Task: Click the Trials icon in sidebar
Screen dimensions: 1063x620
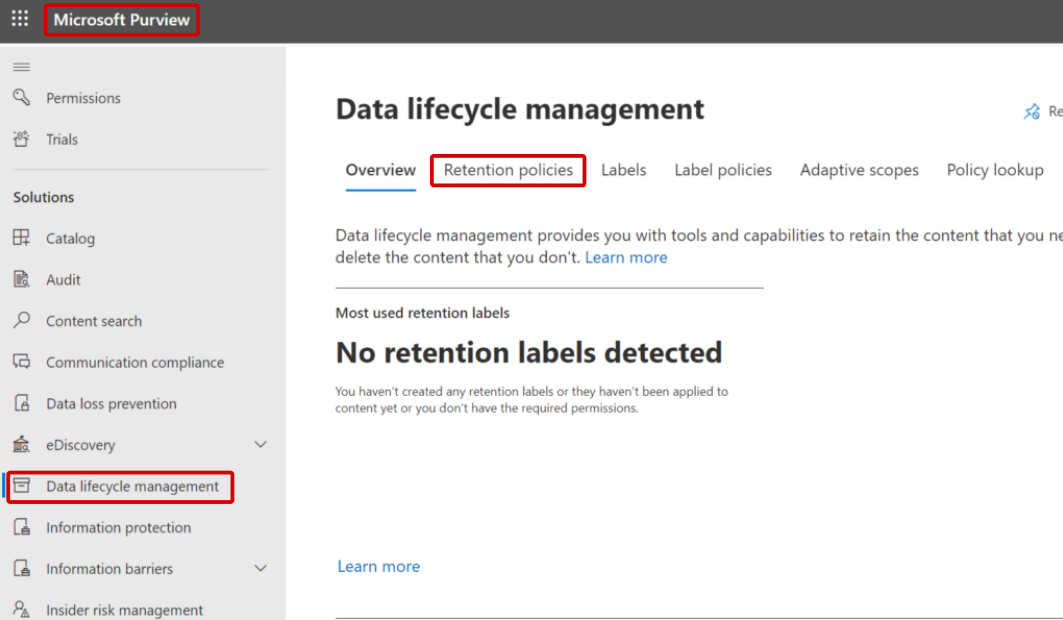Action: (x=21, y=139)
